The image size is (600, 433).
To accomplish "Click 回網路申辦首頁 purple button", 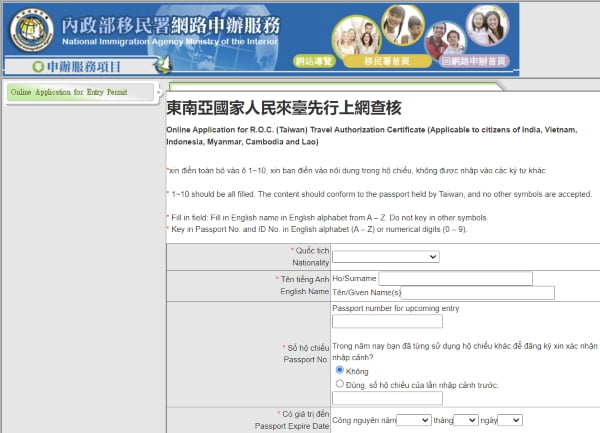I will [x=474, y=61].
